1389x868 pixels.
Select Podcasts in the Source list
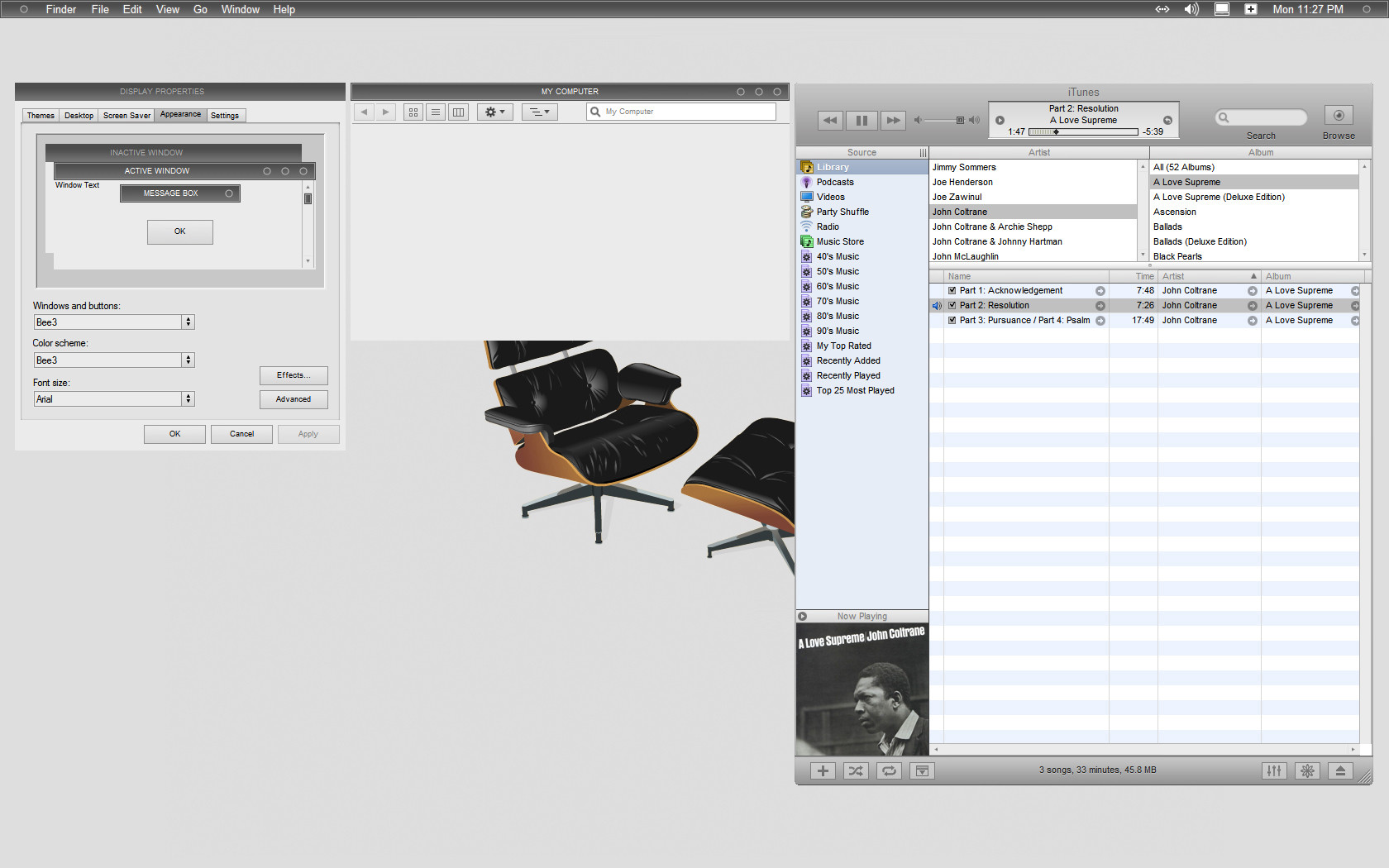[862, 182]
